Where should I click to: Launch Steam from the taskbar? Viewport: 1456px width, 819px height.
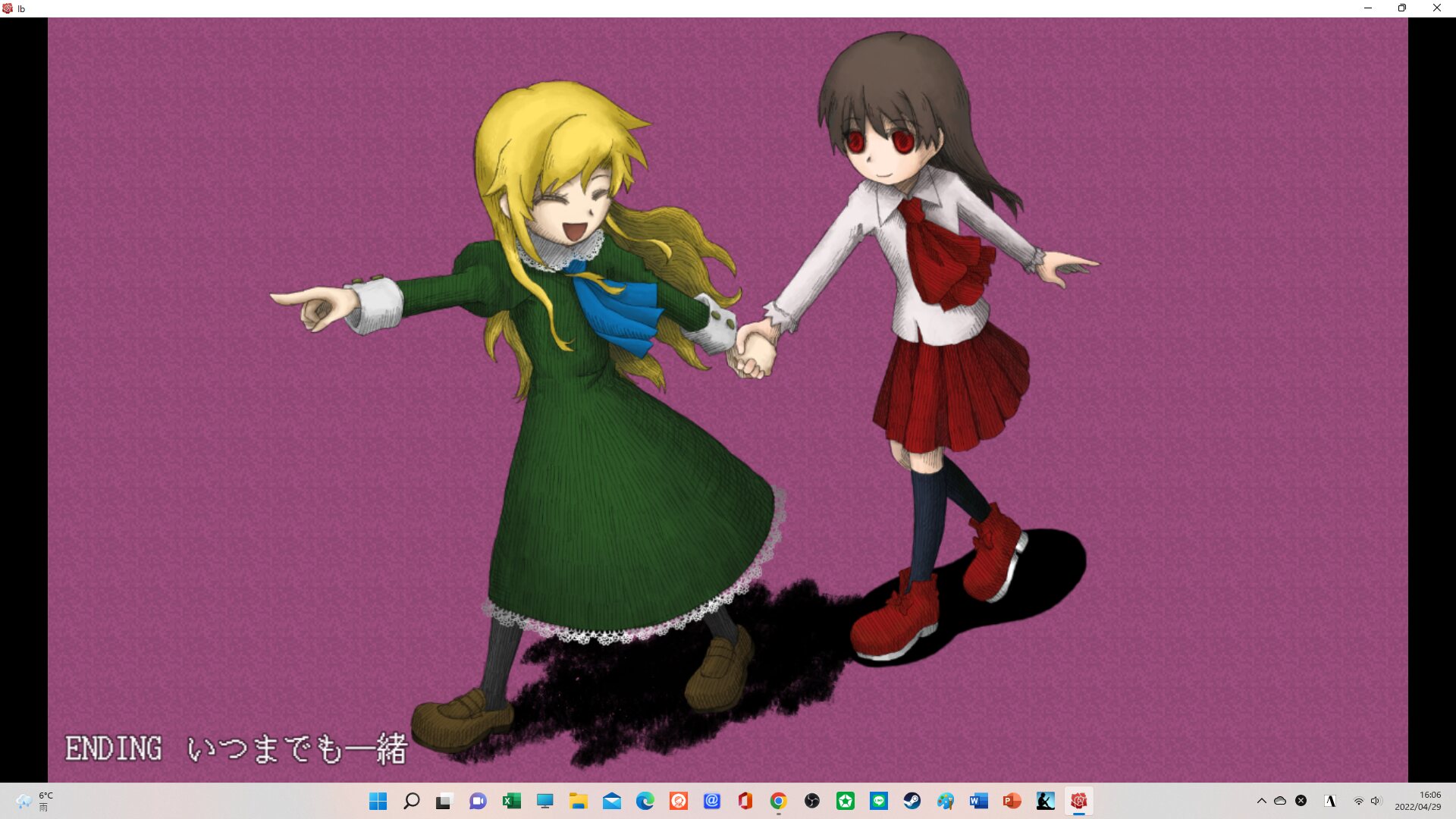[912, 801]
